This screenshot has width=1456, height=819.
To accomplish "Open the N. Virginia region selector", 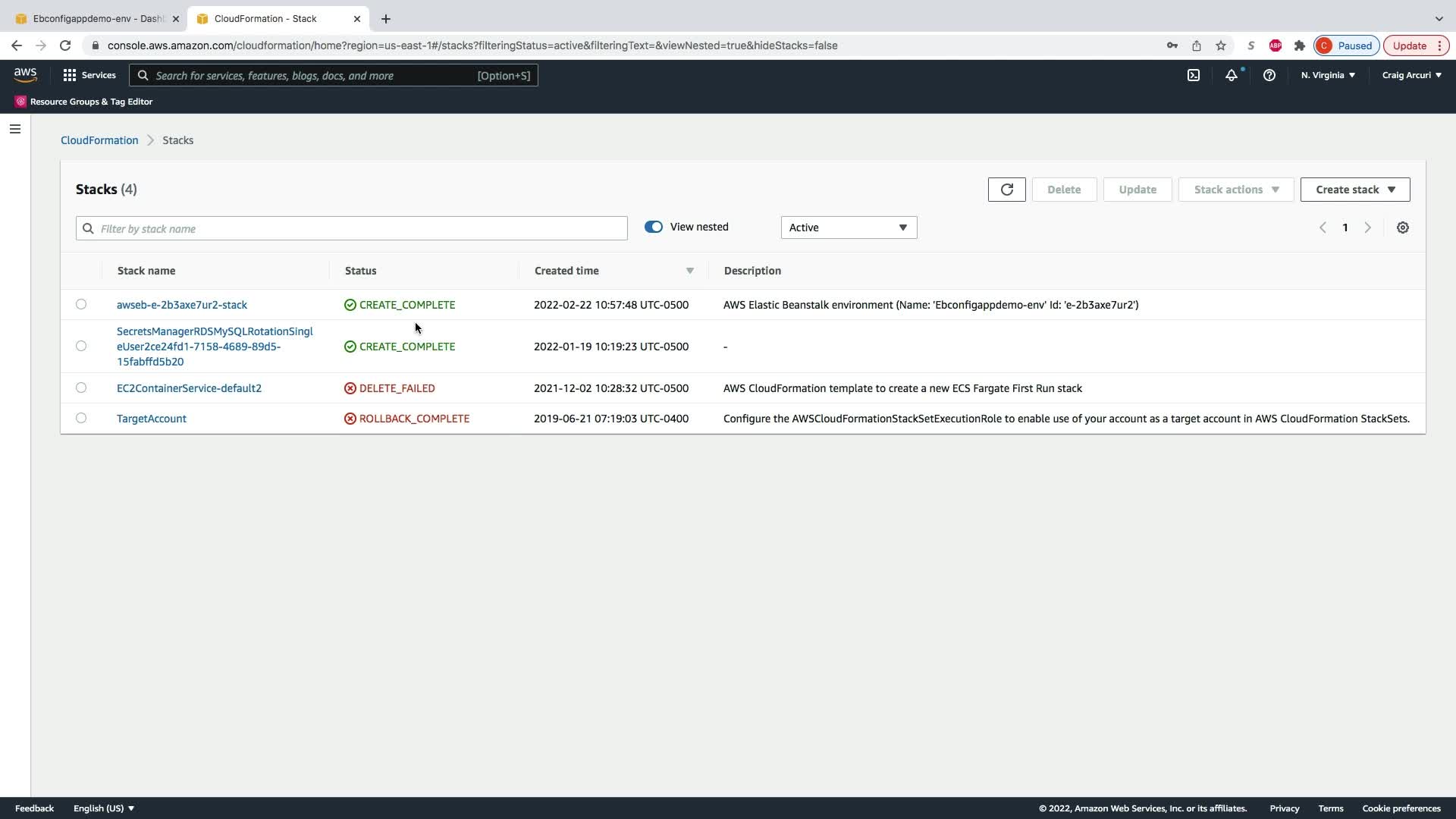I will pyautogui.click(x=1327, y=75).
